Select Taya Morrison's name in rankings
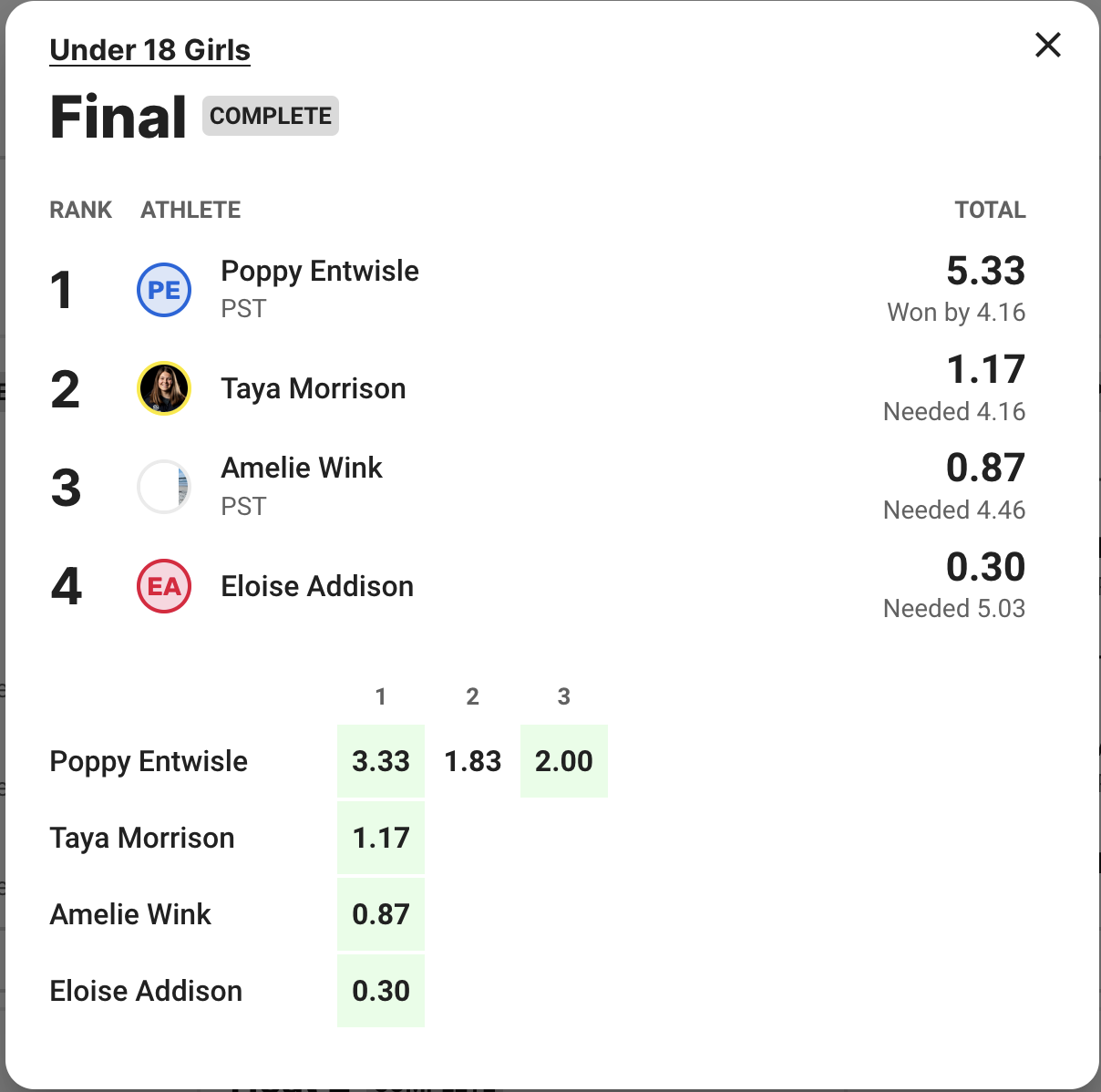Viewport: 1101px width, 1092px height. pos(313,389)
